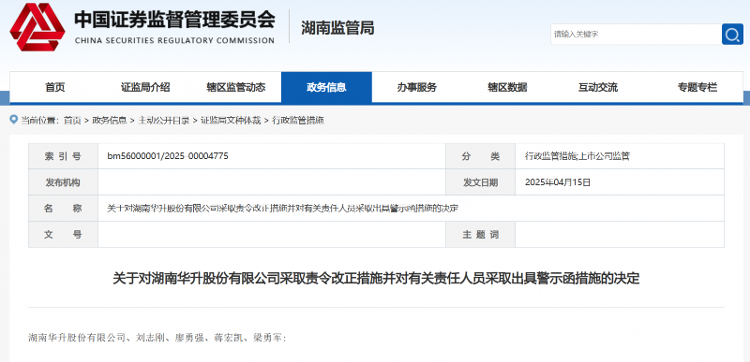
Task: Focus the keyword search input field
Action: click(636, 34)
